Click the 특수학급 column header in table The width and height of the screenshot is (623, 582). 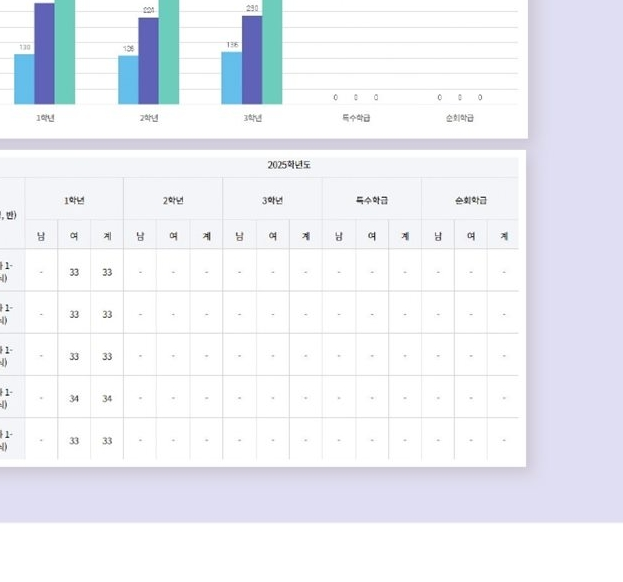click(x=372, y=200)
